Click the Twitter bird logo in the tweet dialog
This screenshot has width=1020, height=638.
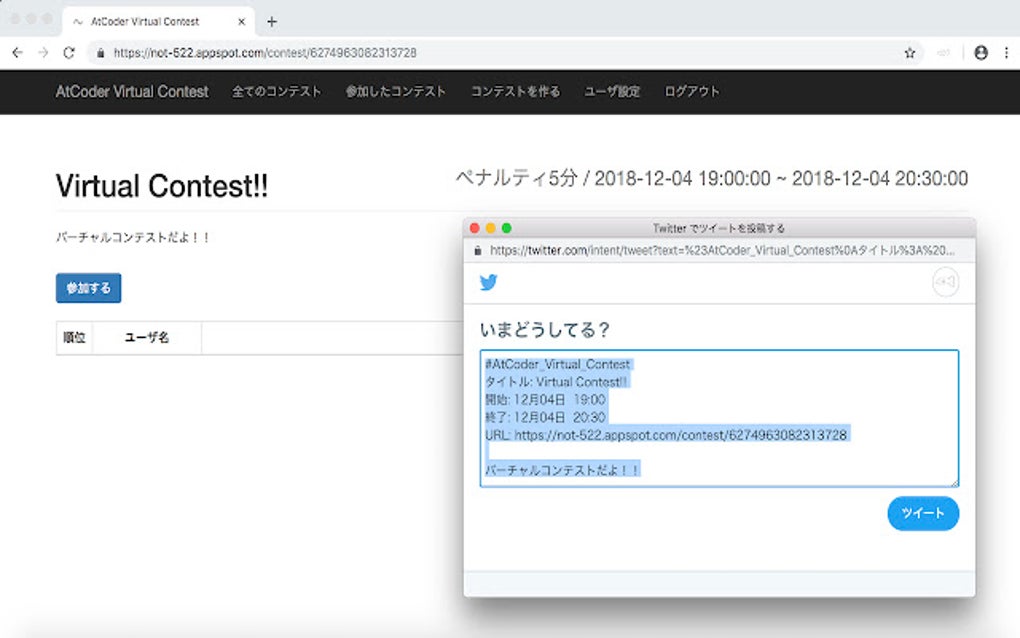click(489, 283)
